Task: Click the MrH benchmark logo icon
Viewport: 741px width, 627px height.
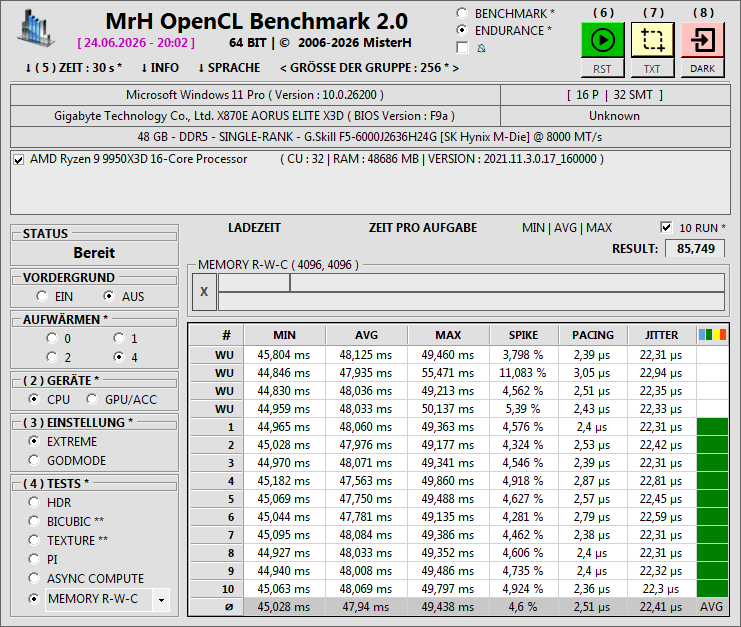Action: click(x=36, y=28)
